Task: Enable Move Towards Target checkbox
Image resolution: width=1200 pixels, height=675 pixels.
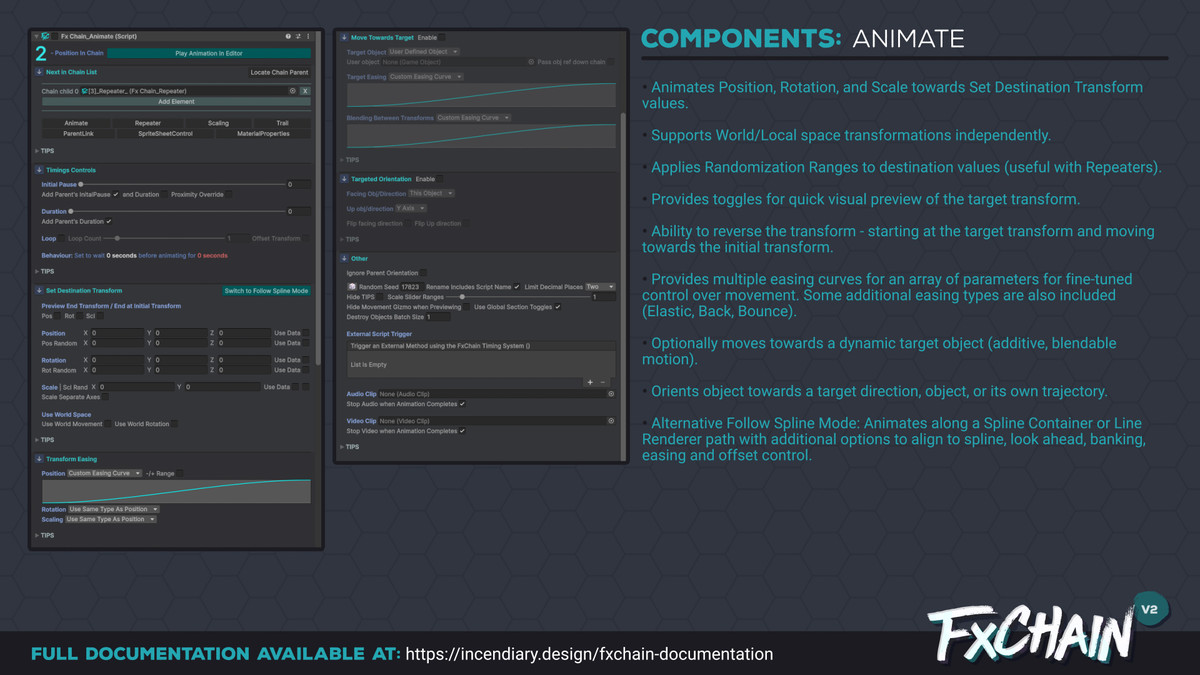Action: [443, 37]
